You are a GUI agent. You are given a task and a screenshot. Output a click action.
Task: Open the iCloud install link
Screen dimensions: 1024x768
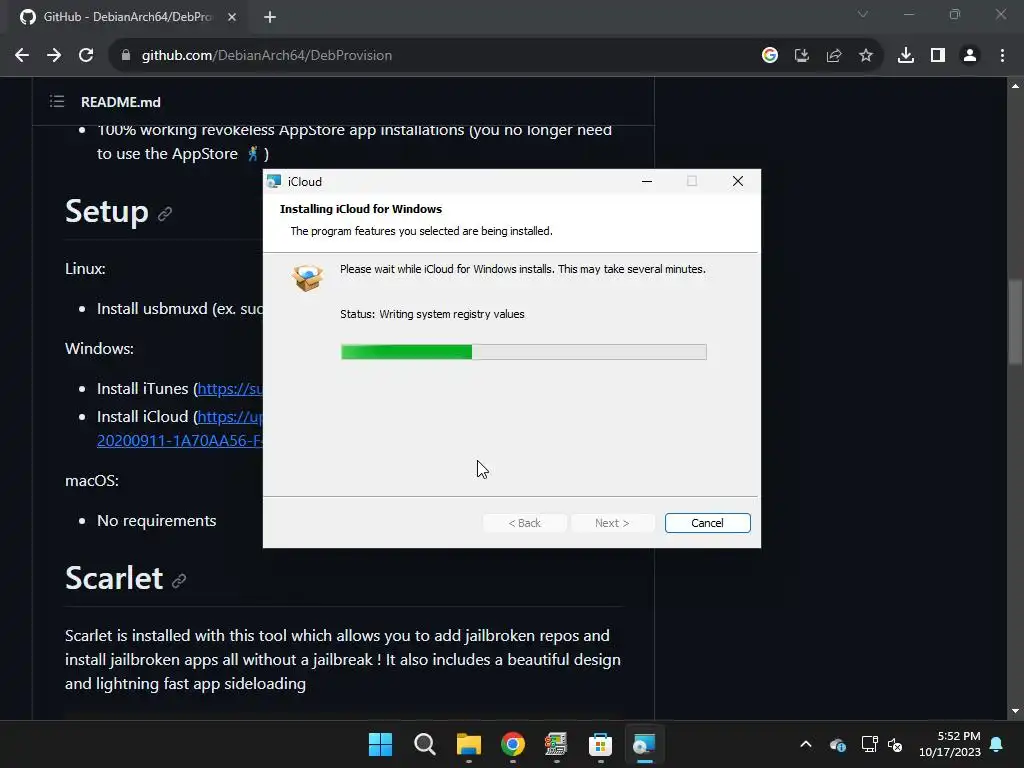click(230, 417)
